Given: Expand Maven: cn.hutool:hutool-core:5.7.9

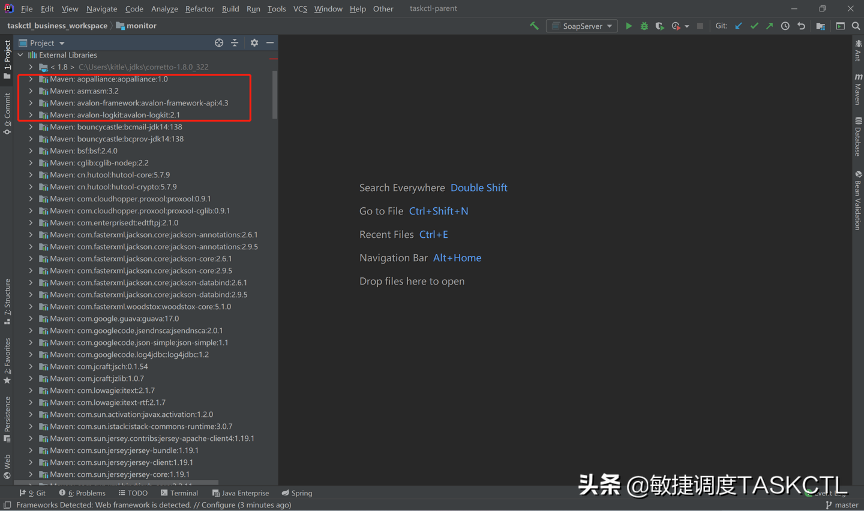Looking at the screenshot, I should click(31, 175).
